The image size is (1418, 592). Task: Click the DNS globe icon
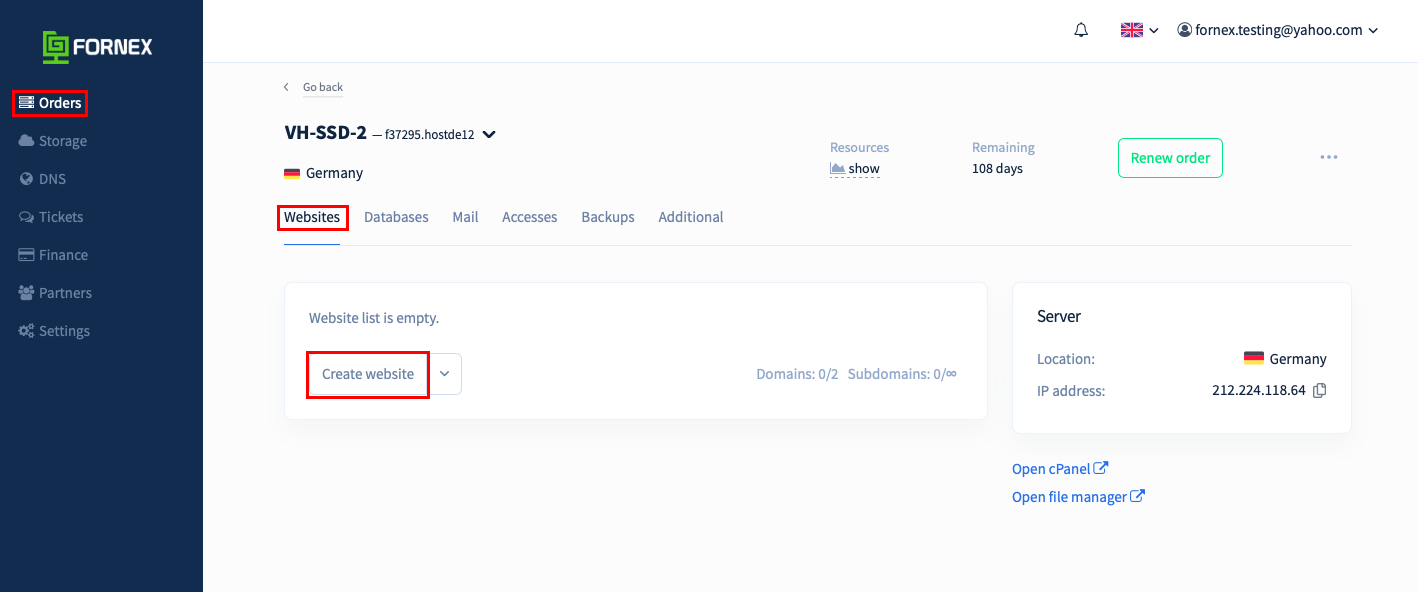point(27,179)
